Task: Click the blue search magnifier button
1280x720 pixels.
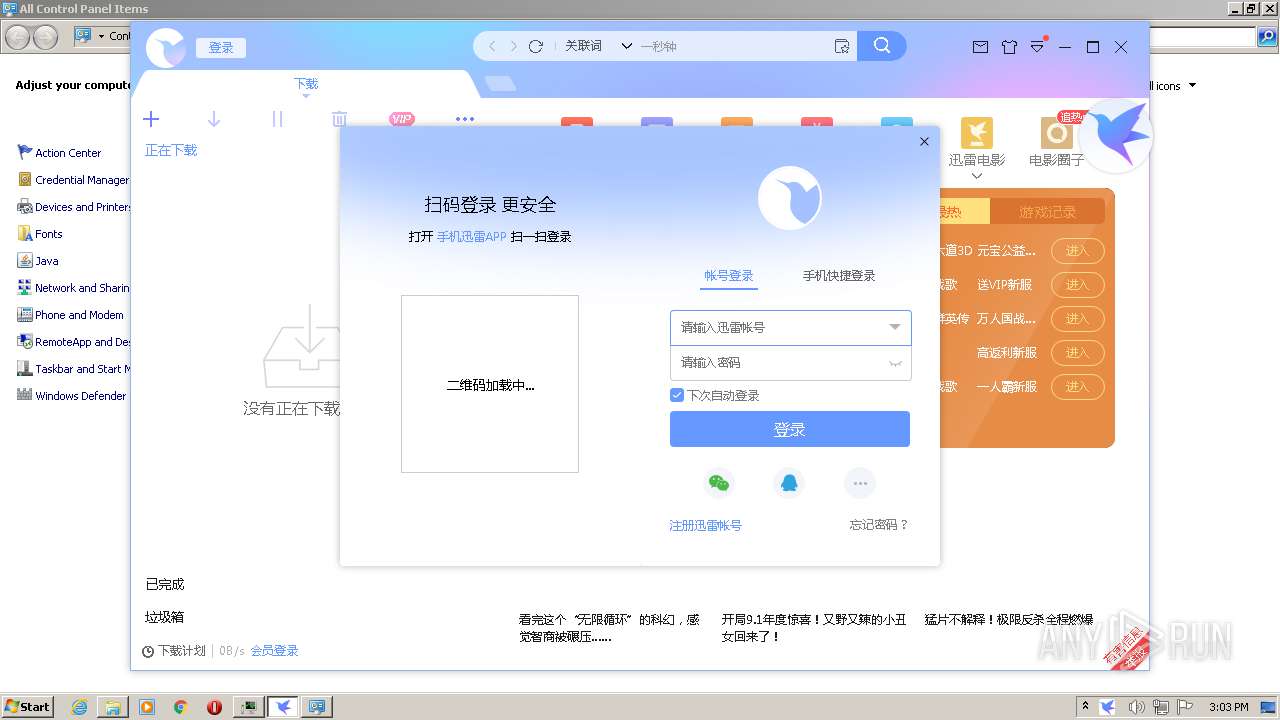Action: pyautogui.click(x=881, y=46)
